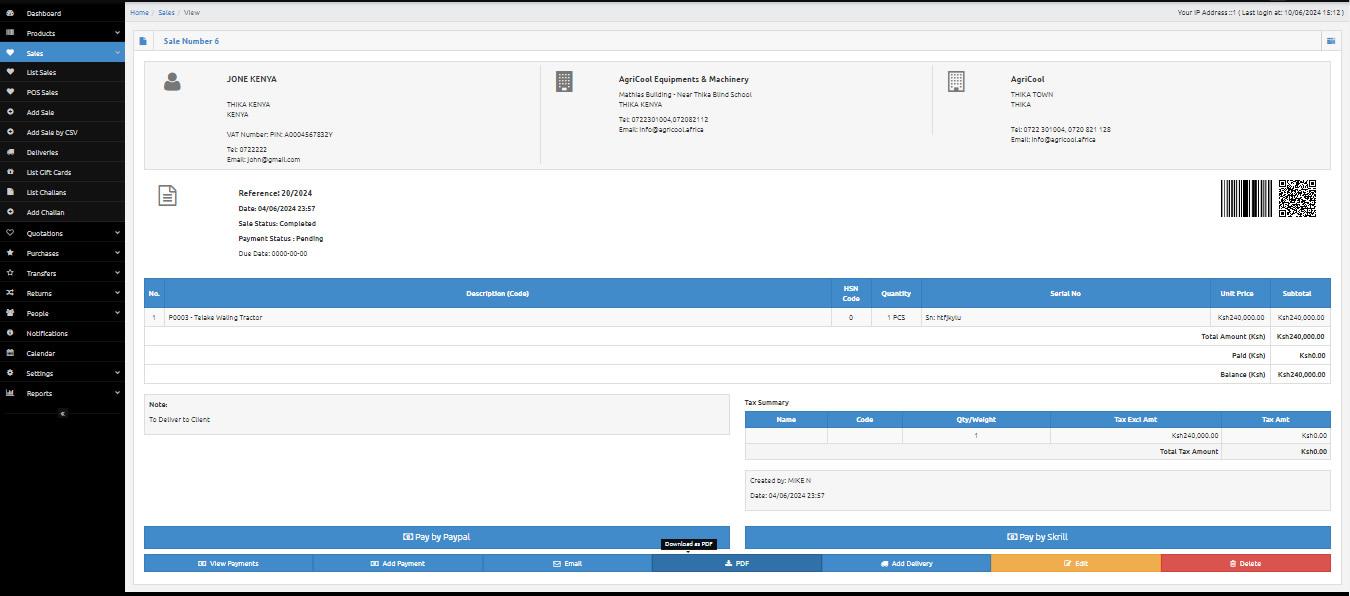Expand the Settings menu chevron
Screen dimensions: 1350x596
tap(117, 373)
